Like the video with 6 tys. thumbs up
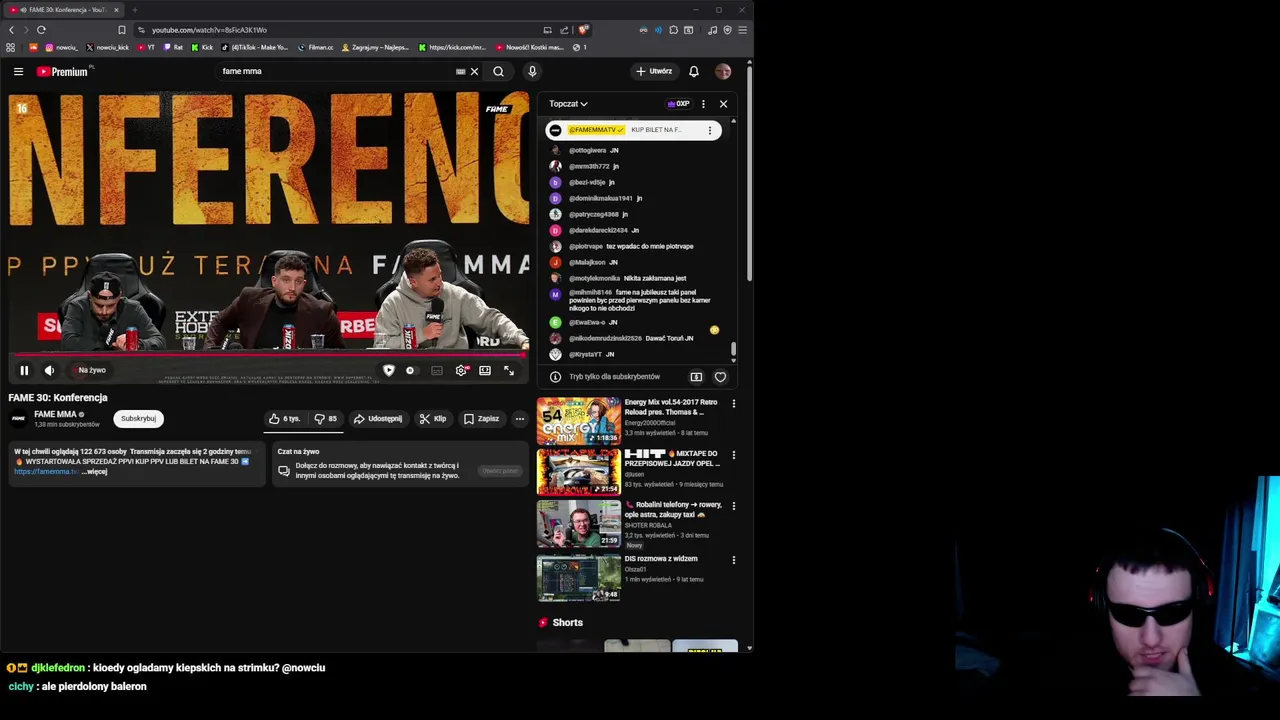Viewport: 1280px width, 720px height. [284, 419]
